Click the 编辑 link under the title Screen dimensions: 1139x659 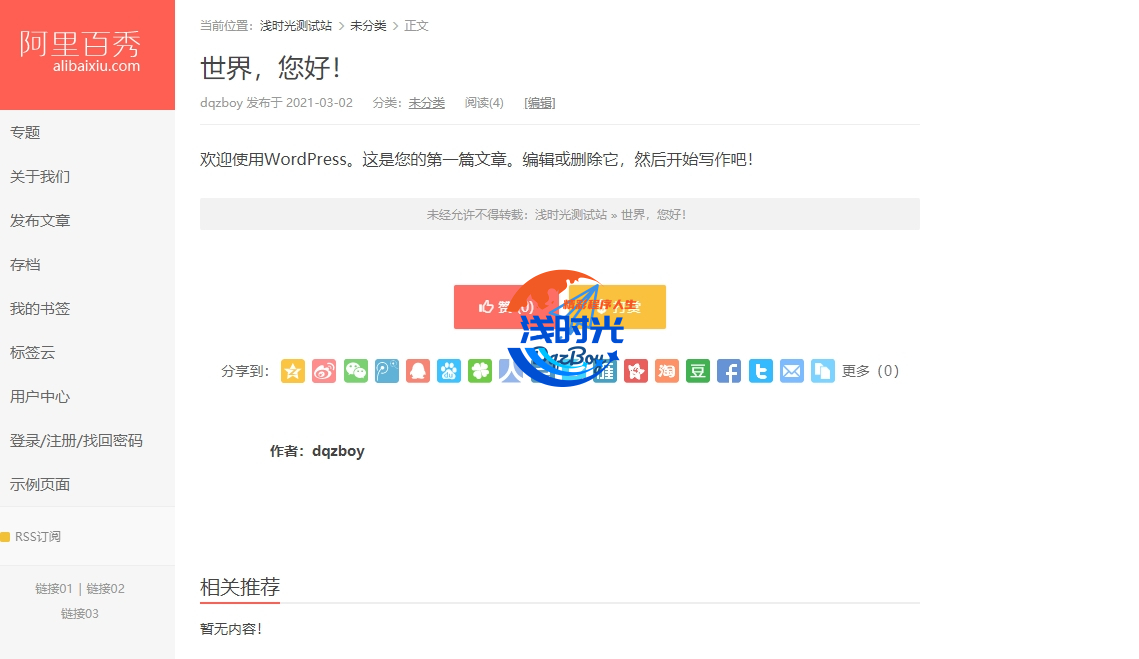[540, 103]
